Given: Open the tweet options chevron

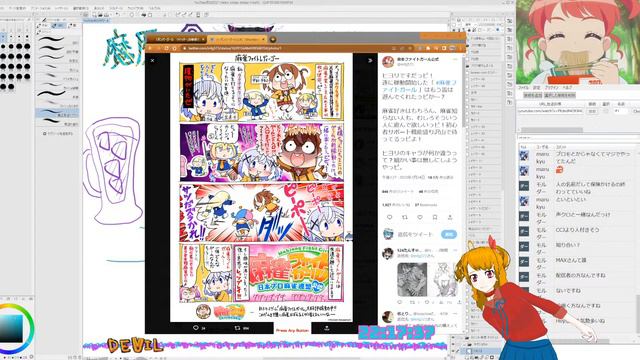Looking at the screenshot, I should tap(455, 60).
